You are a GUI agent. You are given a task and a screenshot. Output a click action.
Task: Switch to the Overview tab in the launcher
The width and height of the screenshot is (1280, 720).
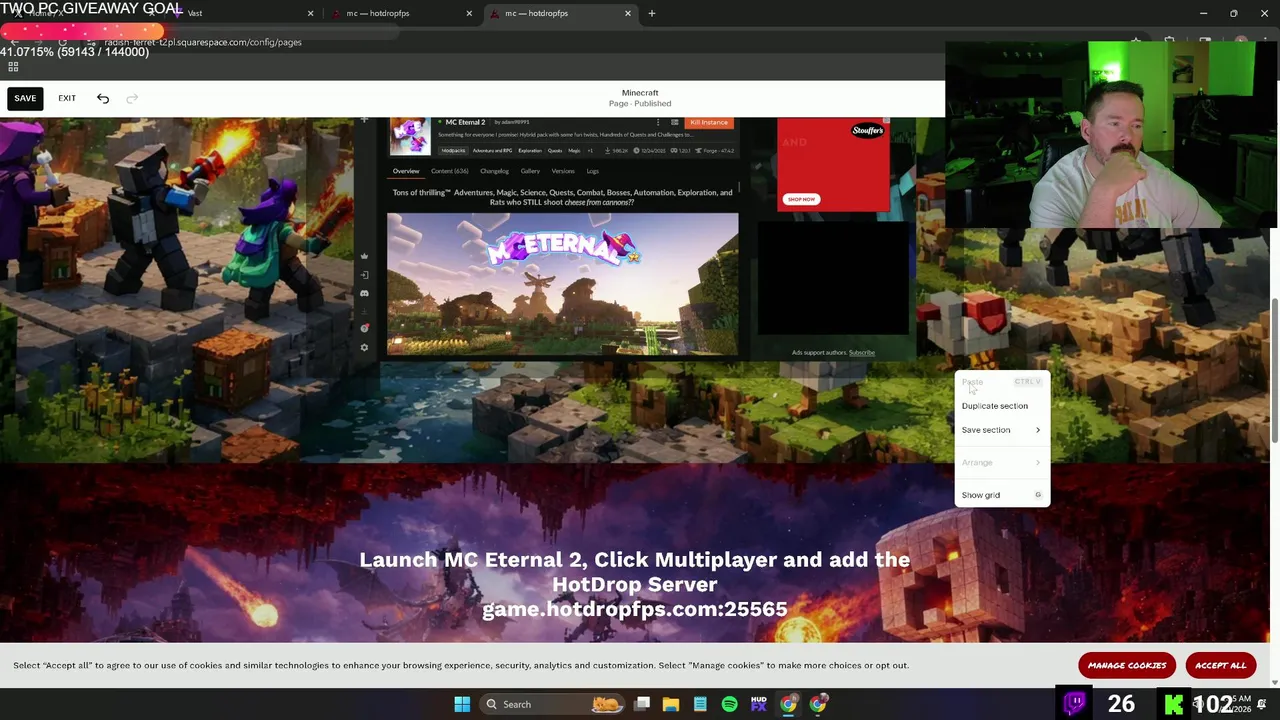pyautogui.click(x=406, y=171)
